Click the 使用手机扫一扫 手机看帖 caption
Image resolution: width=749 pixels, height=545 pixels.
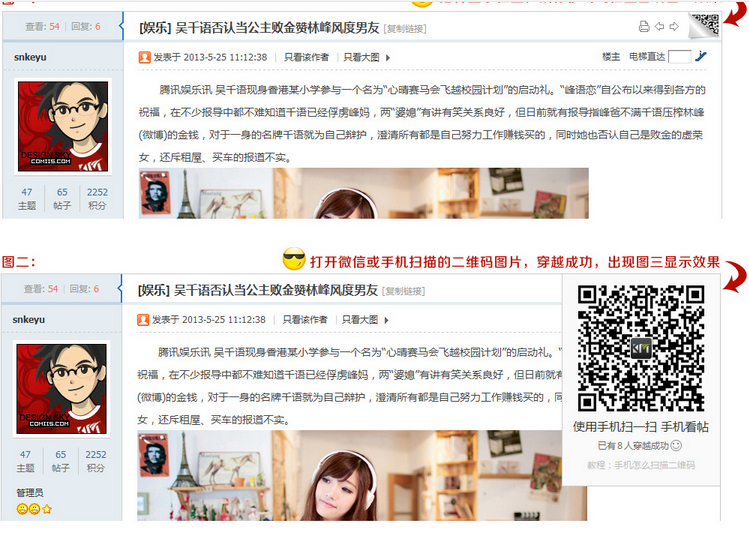pos(641,427)
